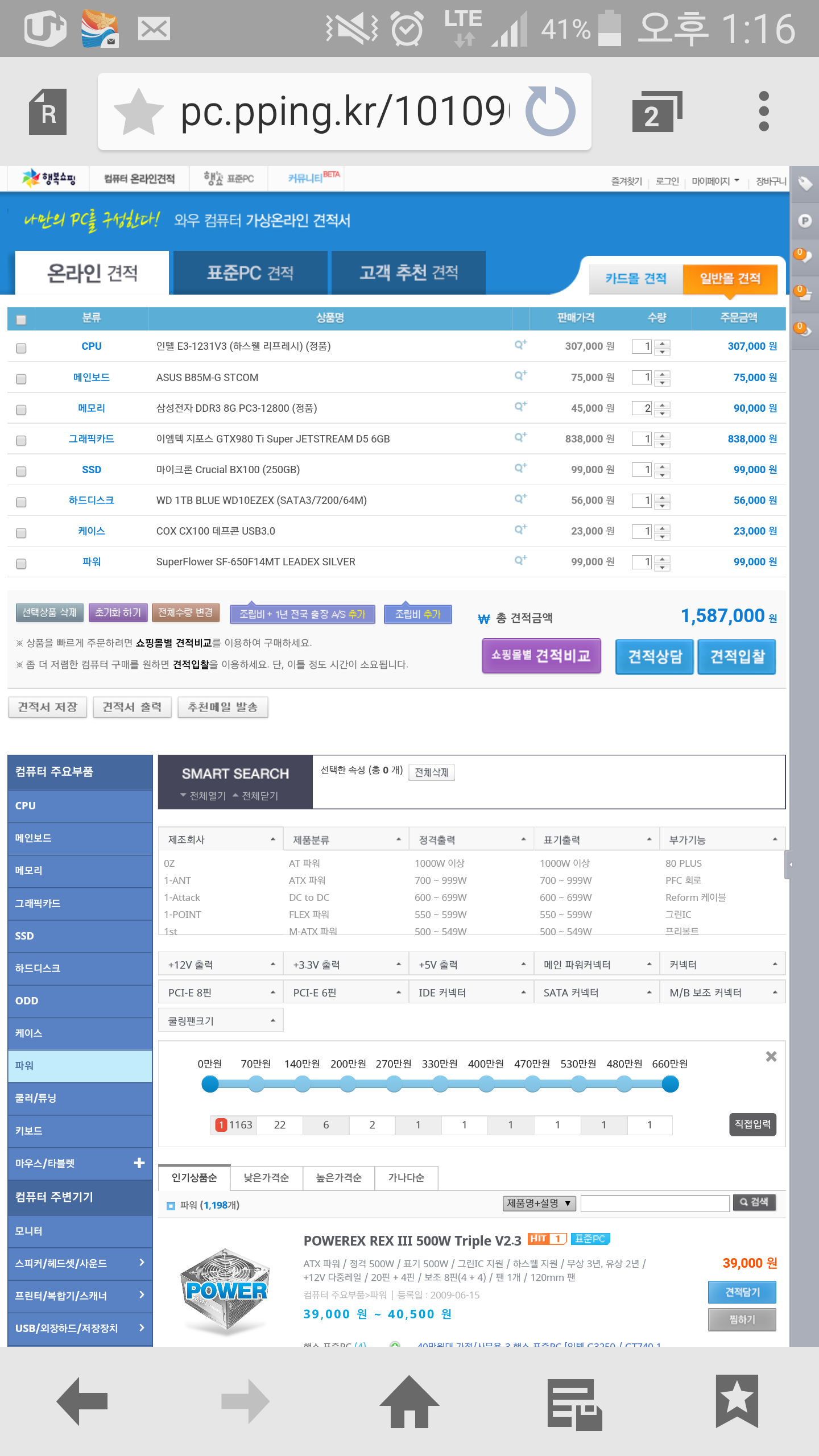
Task: Tap the browser reload icon
Action: pos(550,111)
